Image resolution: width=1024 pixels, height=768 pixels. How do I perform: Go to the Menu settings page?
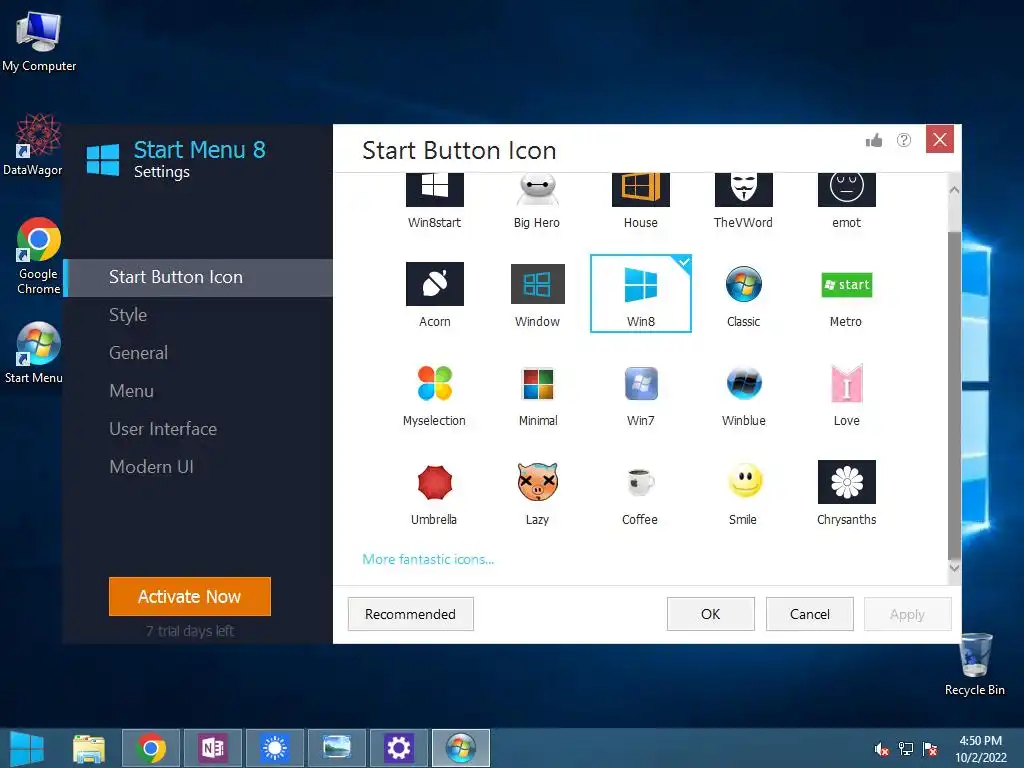[131, 391]
